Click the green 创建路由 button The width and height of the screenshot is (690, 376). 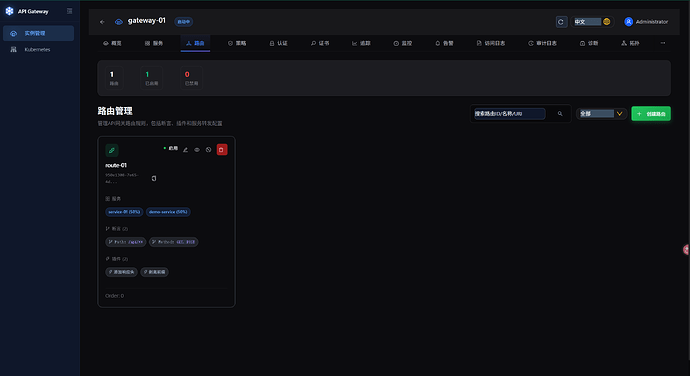[x=651, y=114]
